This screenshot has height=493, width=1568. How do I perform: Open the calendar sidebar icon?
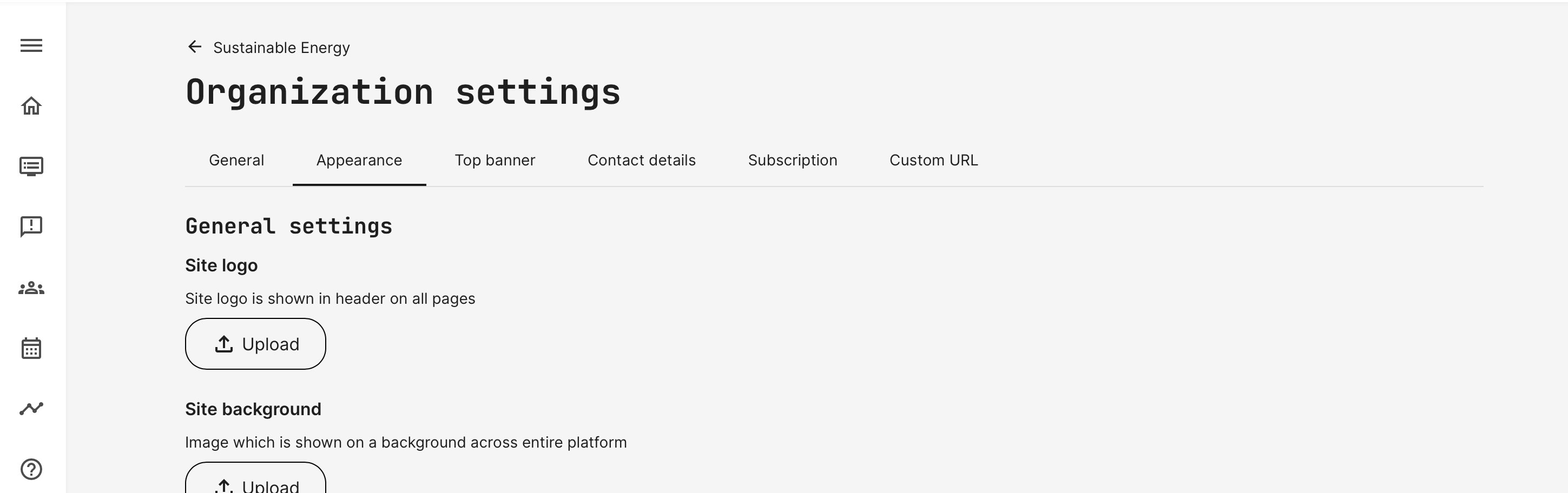tap(31, 348)
